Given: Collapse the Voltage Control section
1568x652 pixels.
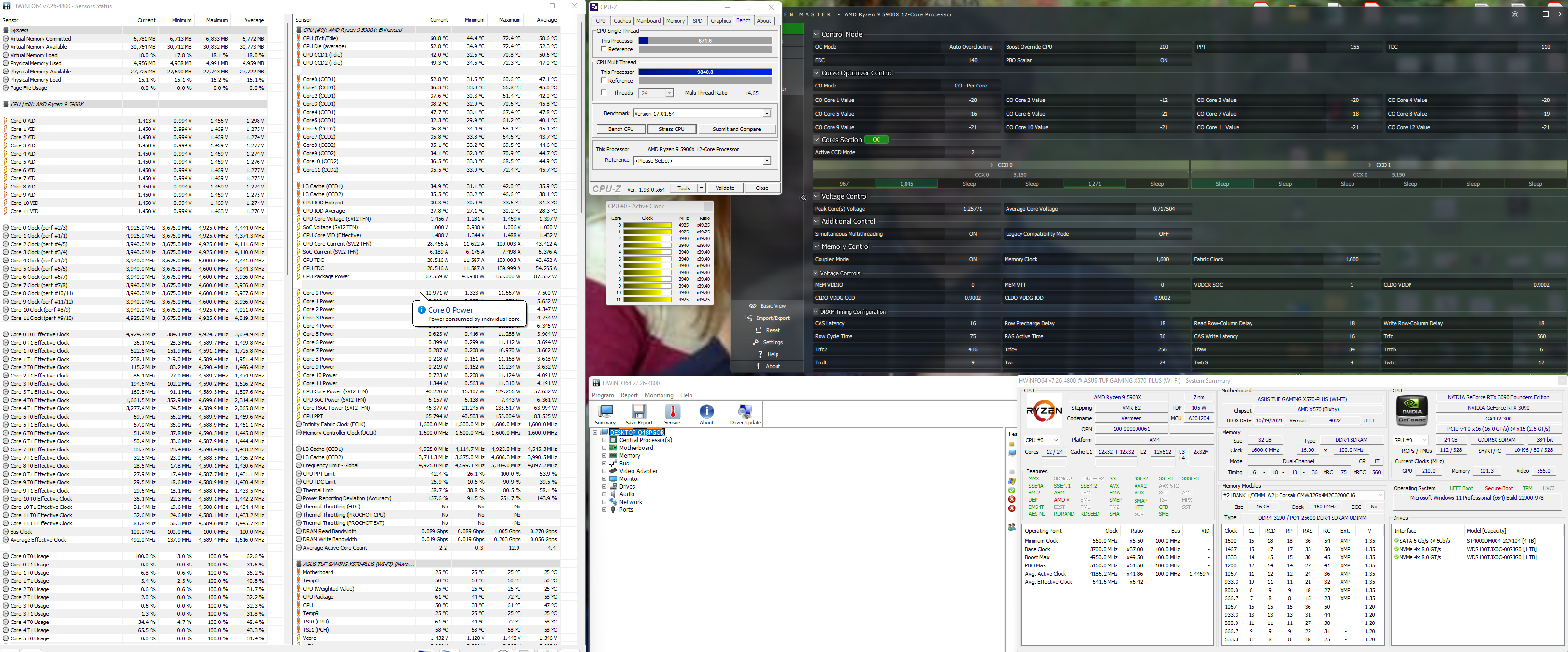Looking at the screenshot, I should pos(816,196).
